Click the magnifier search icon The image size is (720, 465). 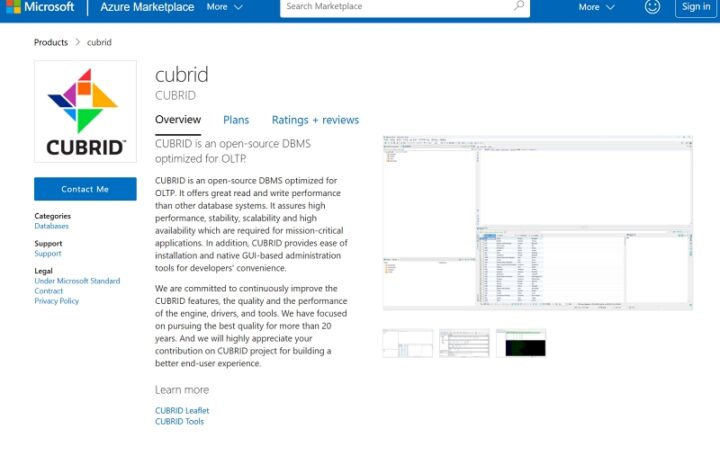click(519, 6)
